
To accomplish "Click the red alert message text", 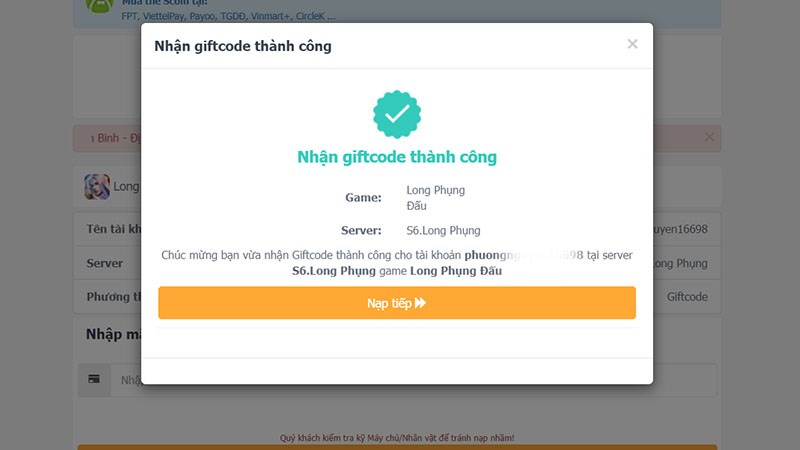I will [110, 138].
